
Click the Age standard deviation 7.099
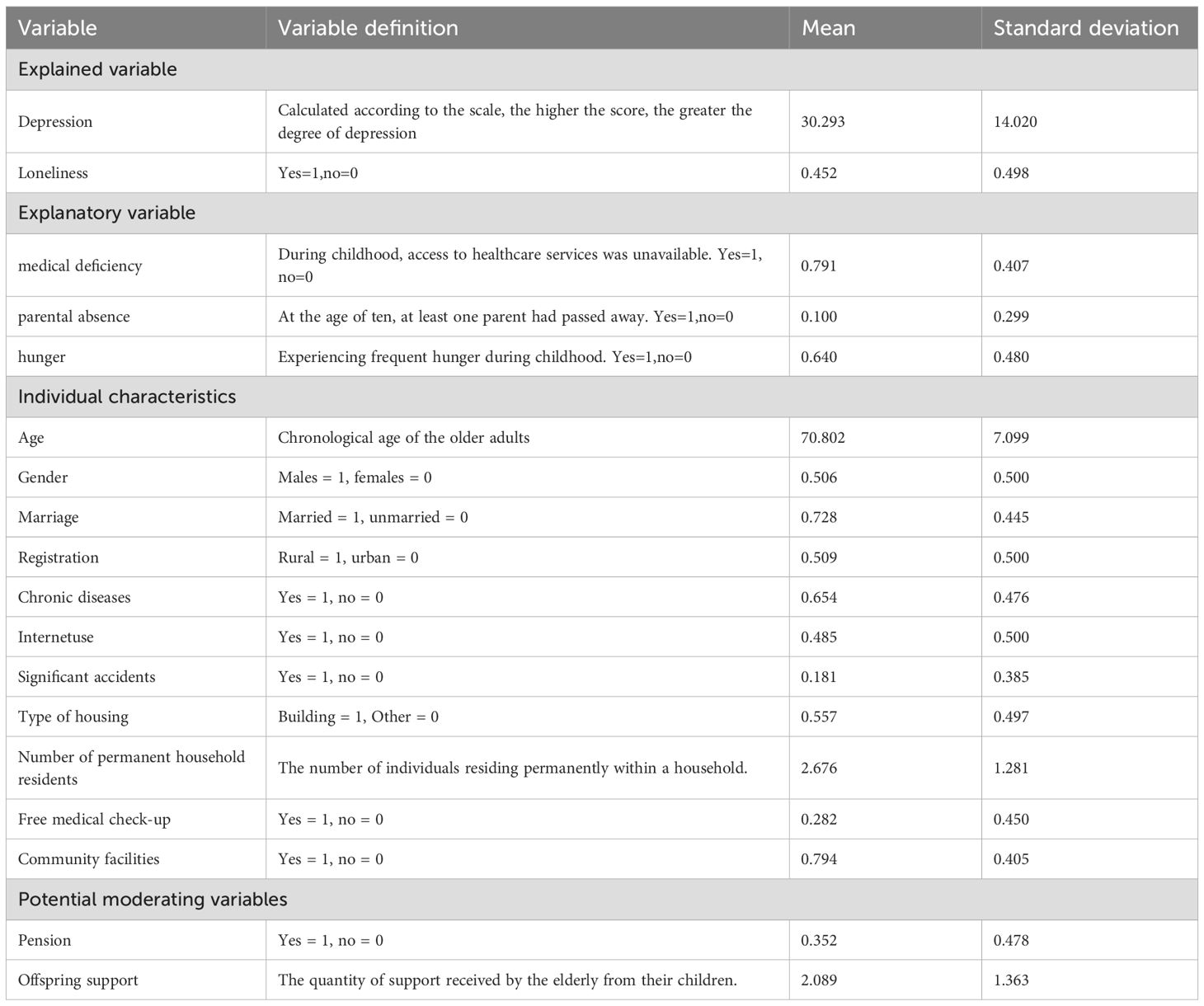(x=1011, y=438)
